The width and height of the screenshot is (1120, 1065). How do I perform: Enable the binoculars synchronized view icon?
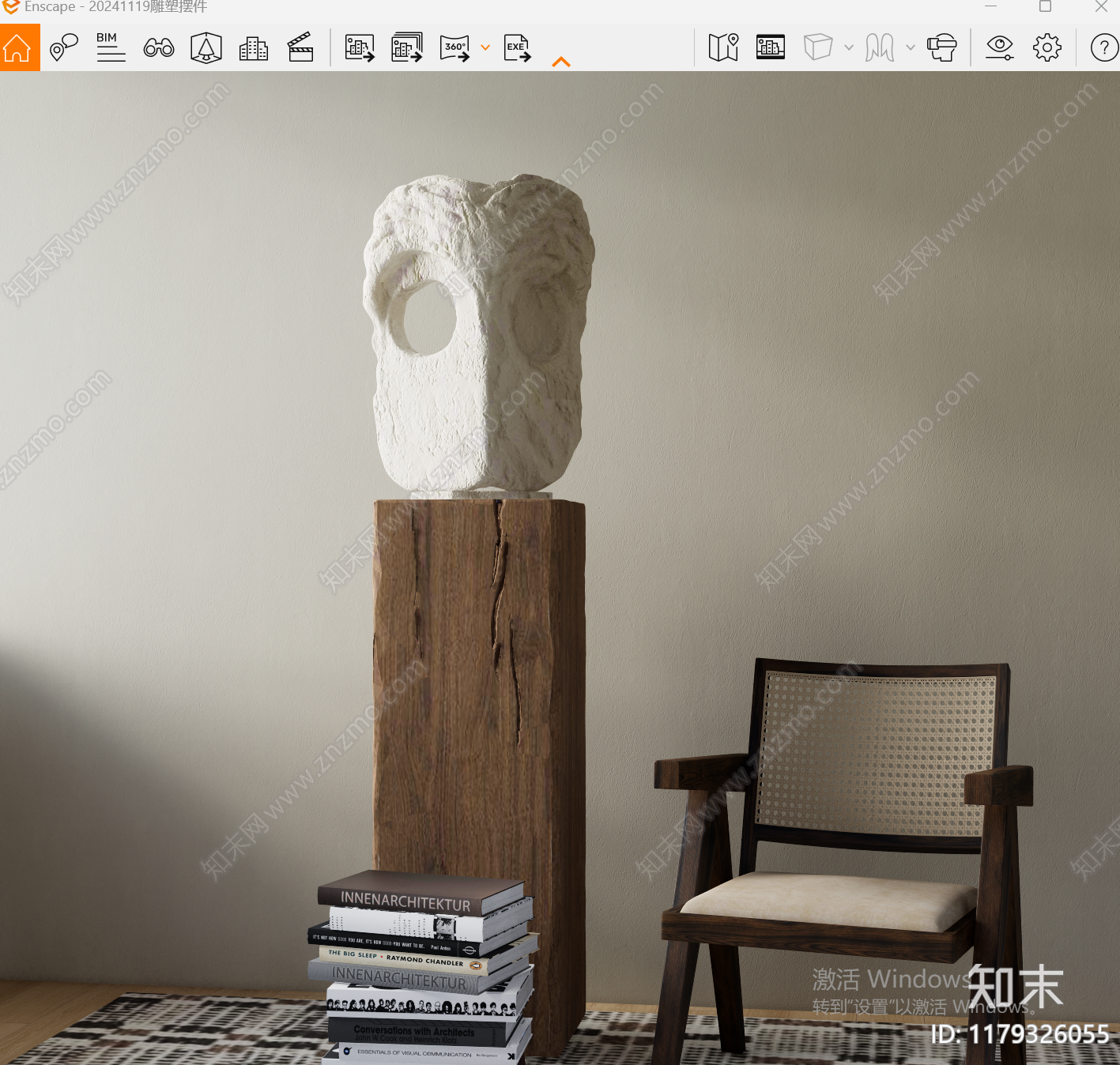[x=159, y=47]
